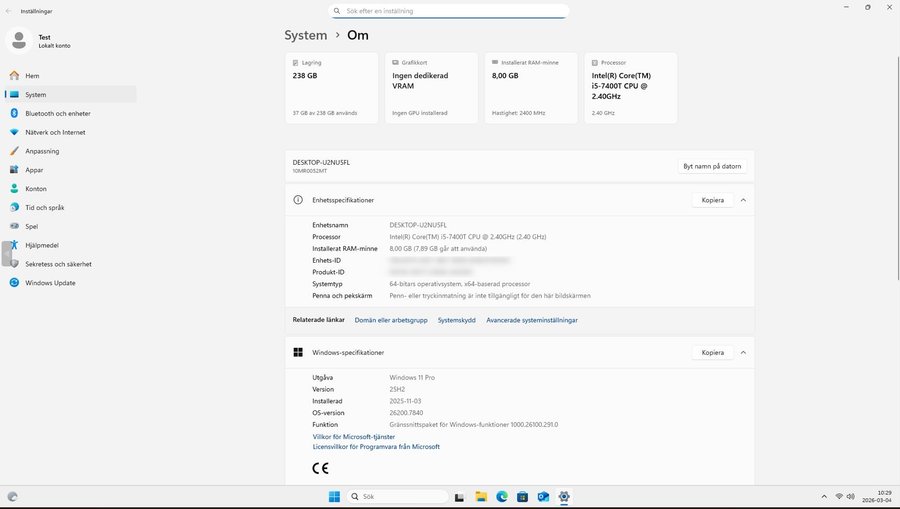Copy device specifications with Kopiera button
The width and height of the screenshot is (900, 509).
712,200
